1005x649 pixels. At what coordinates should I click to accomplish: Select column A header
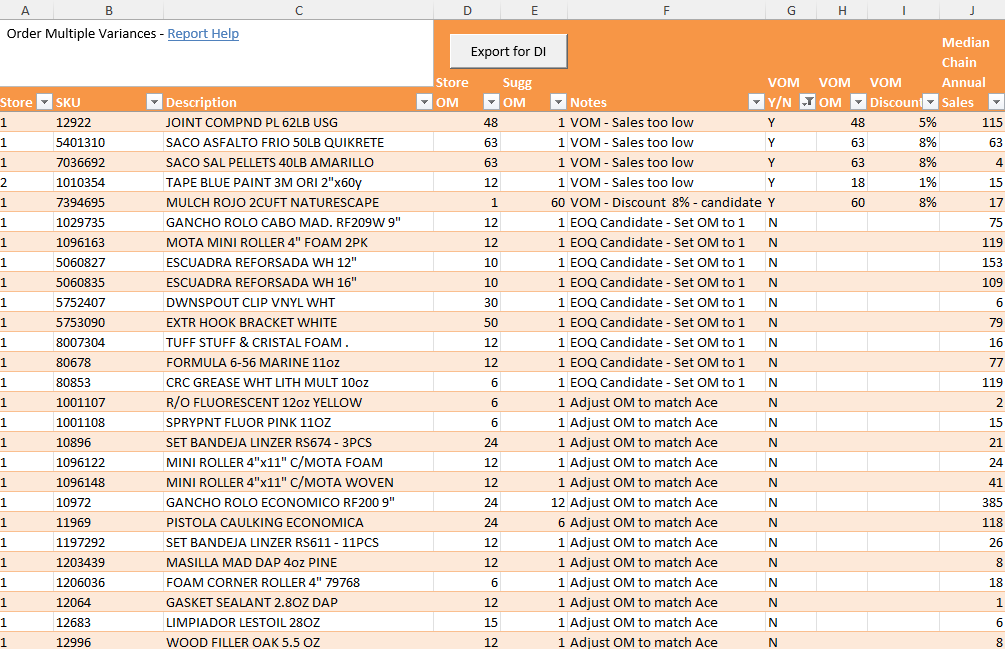point(26,10)
